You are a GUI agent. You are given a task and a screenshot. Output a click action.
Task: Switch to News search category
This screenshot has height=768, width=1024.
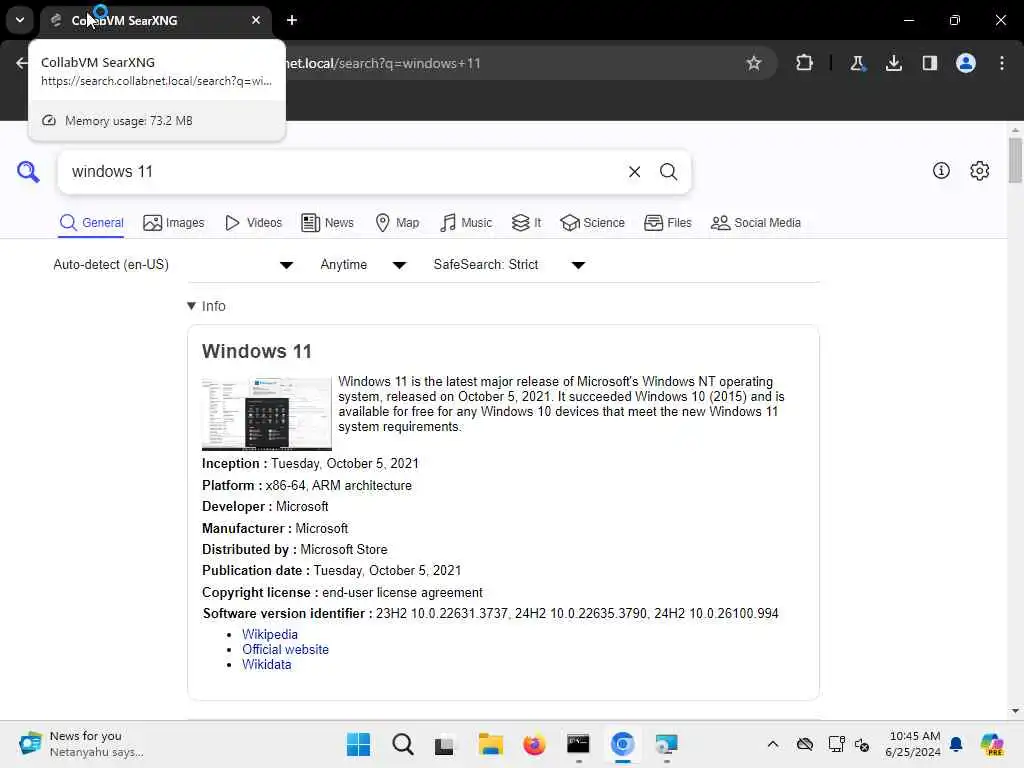point(327,223)
